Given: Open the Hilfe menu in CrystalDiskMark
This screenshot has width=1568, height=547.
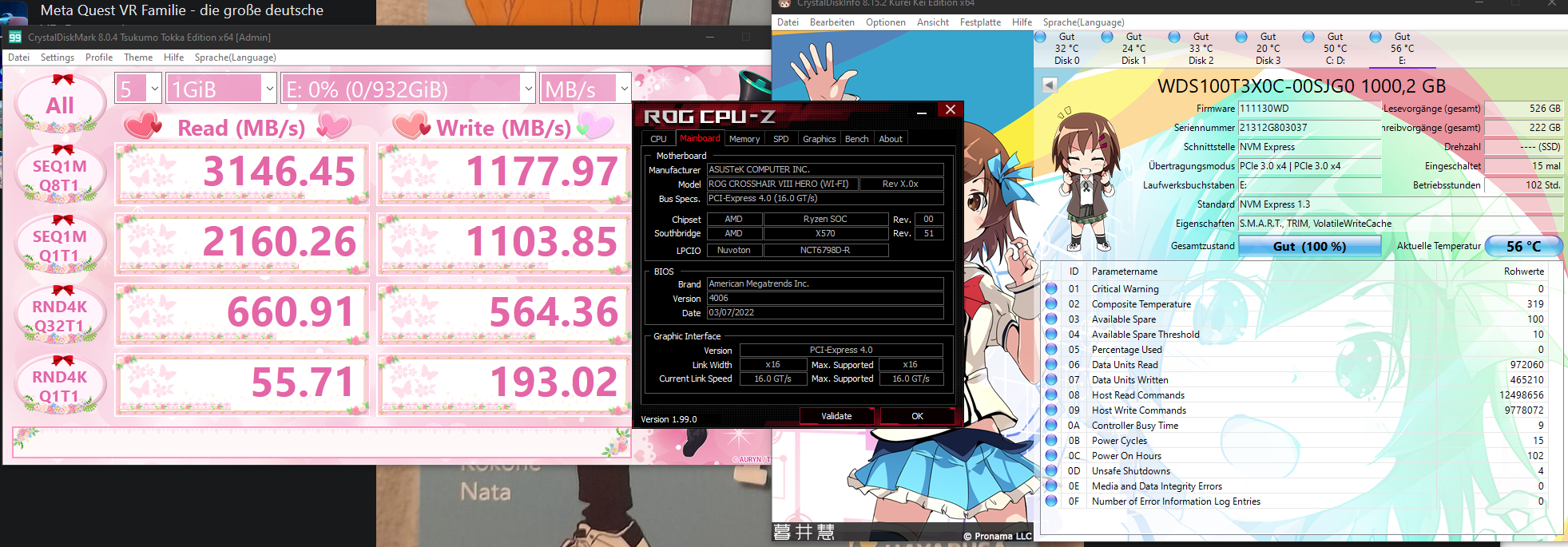Looking at the screenshot, I should (174, 57).
